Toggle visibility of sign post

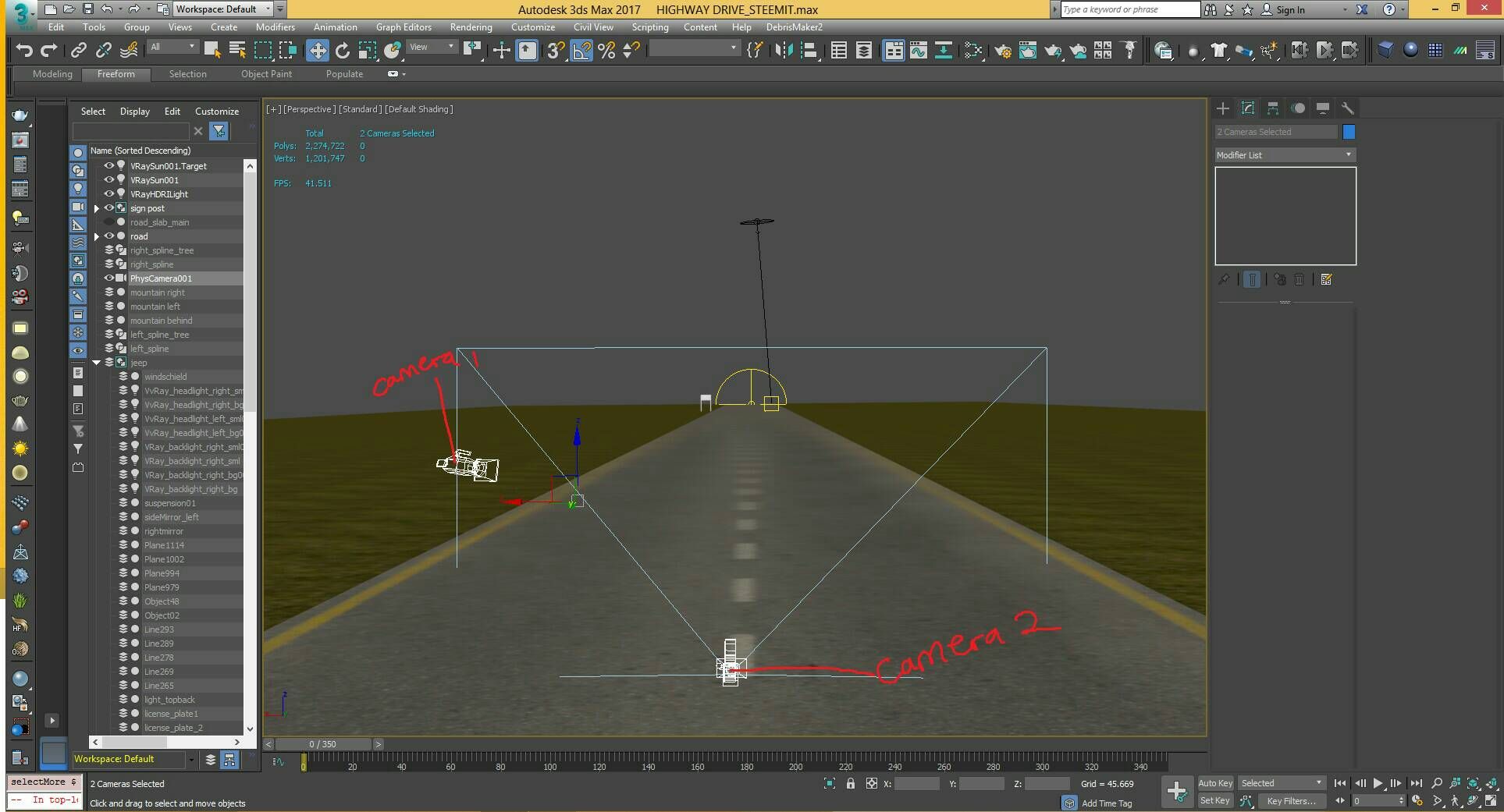(109, 208)
